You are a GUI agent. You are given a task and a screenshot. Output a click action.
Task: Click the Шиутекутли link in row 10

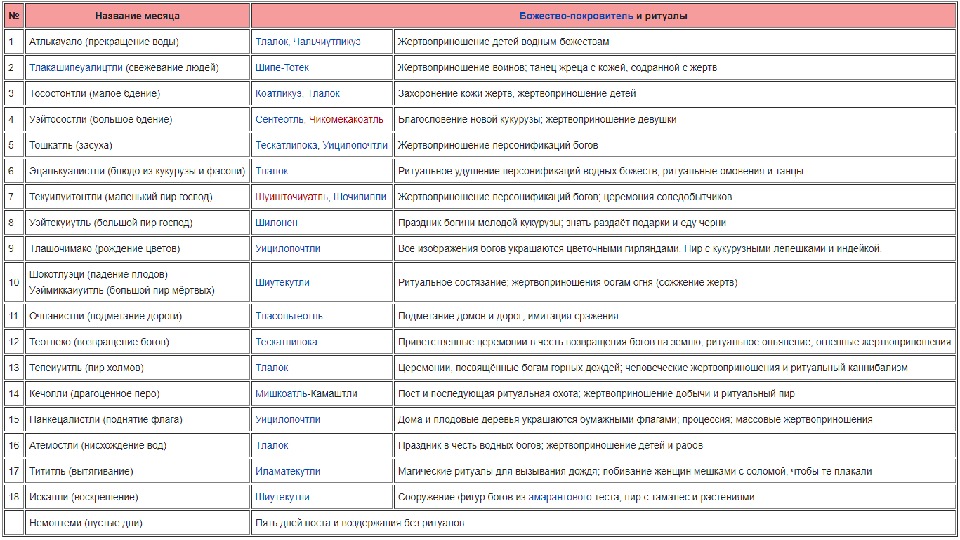282,282
